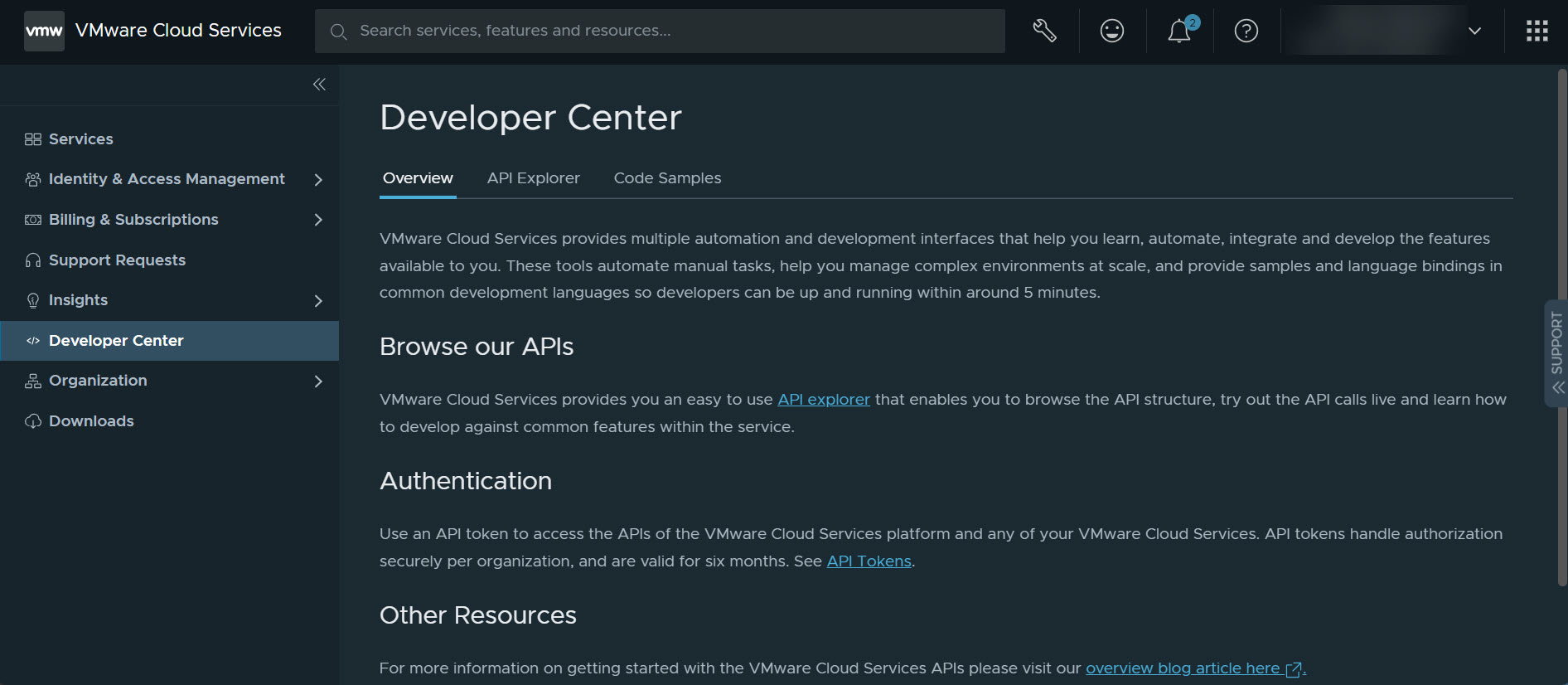
Task: Focus the search services input field
Action: [x=660, y=32]
